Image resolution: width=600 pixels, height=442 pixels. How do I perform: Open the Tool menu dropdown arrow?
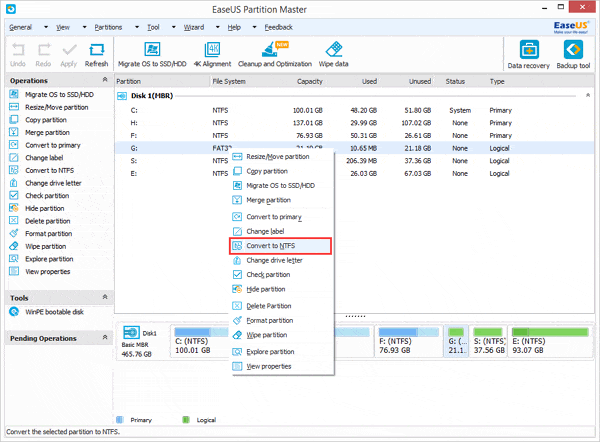(x=174, y=27)
